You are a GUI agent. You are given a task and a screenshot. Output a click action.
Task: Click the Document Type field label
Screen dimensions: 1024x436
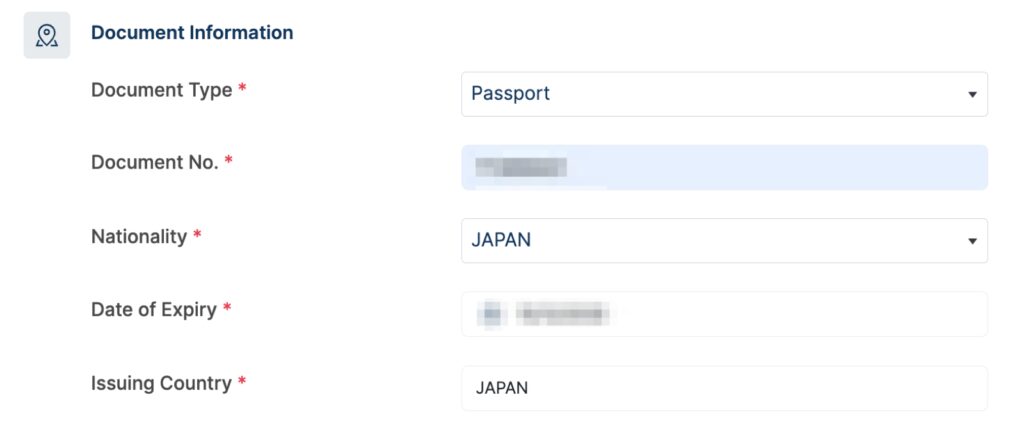[x=161, y=90]
